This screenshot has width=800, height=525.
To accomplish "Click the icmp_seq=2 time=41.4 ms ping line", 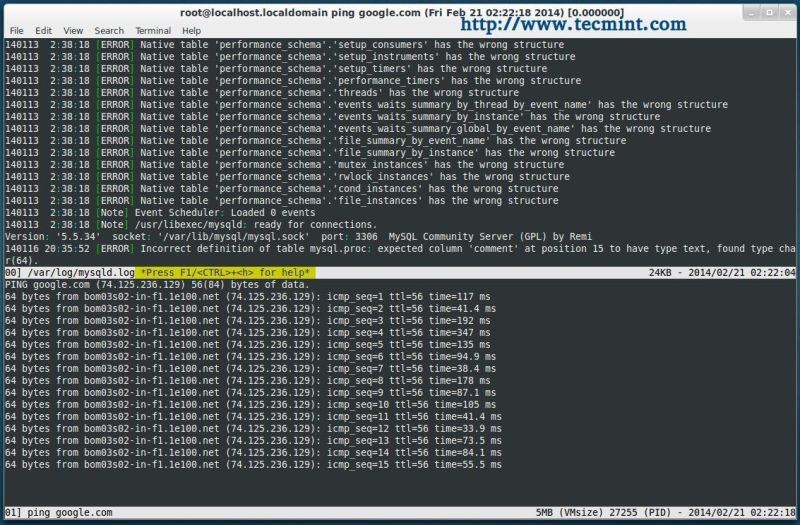I will pos(251,309).
